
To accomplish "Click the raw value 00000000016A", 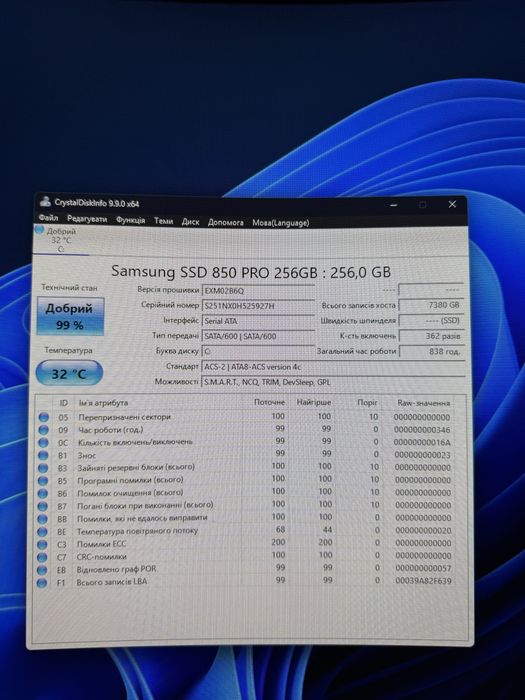I will click(x=422, y=442).
